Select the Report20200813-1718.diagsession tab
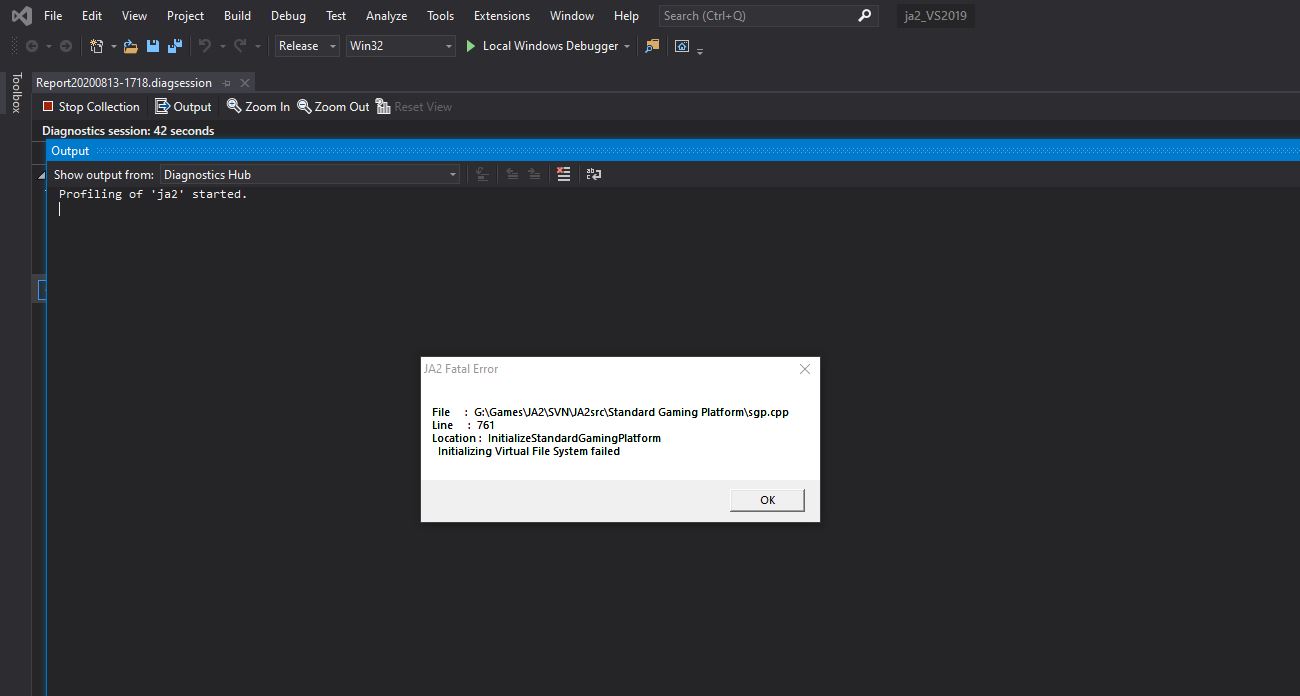Screen dimensions: 1300x696 point(124,83)
